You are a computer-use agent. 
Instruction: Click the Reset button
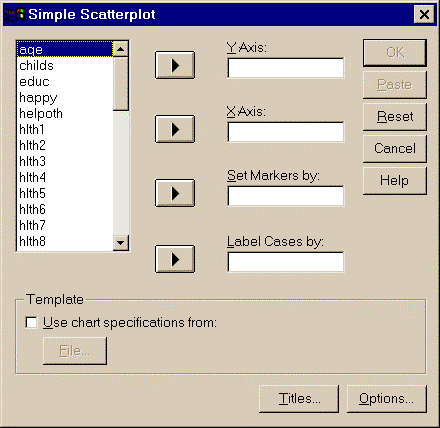(x=395, y=117)
